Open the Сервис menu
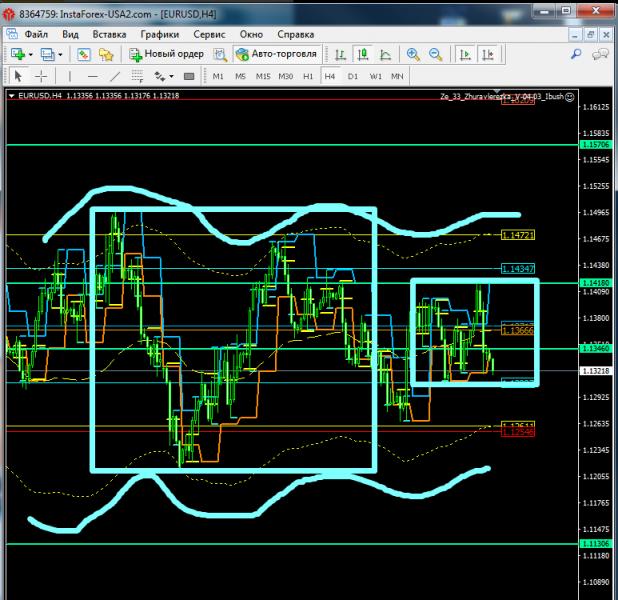 pyautogui.click(x=209, y=34)
